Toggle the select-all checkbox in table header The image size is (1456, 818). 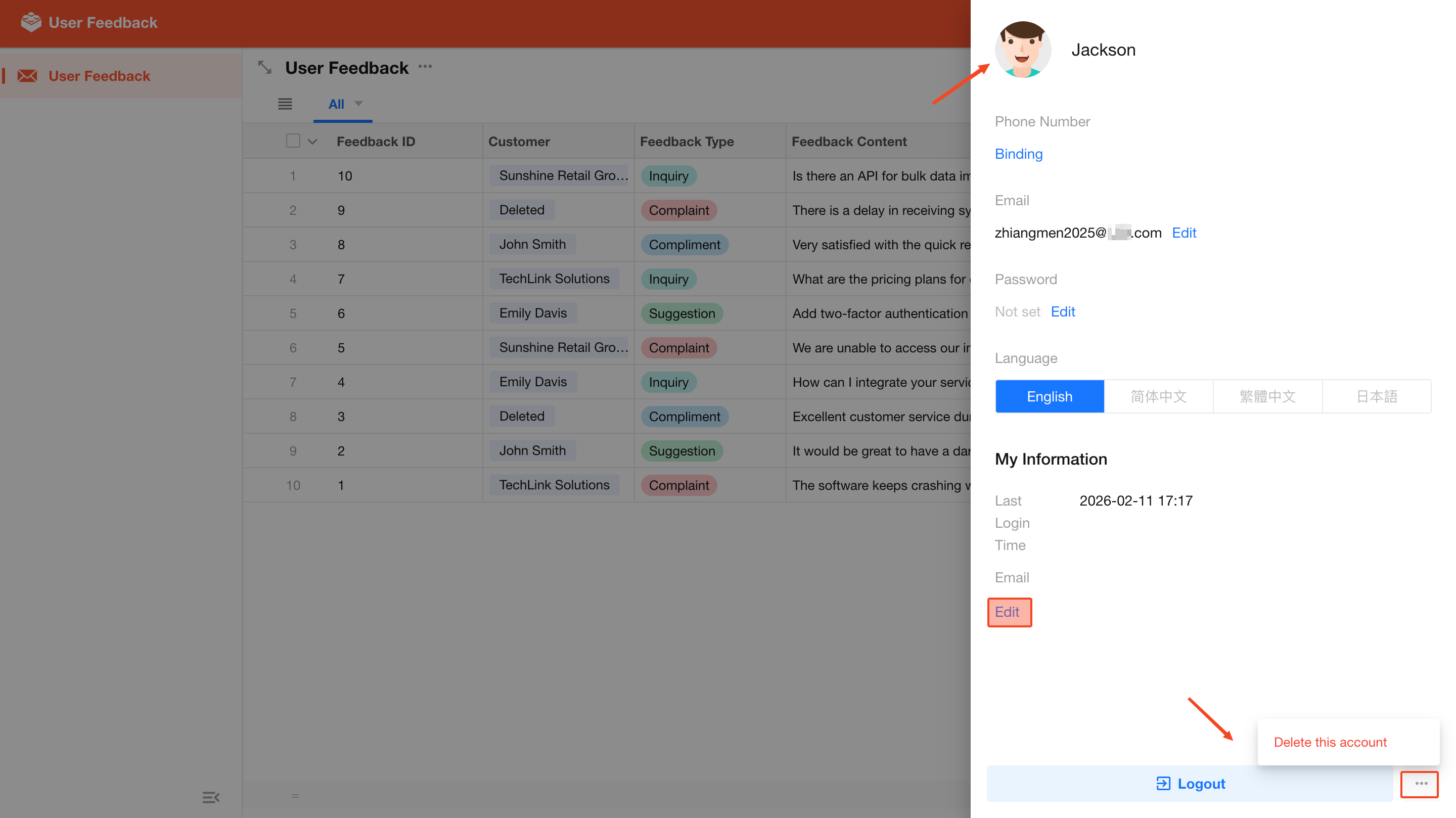(293, 141)
